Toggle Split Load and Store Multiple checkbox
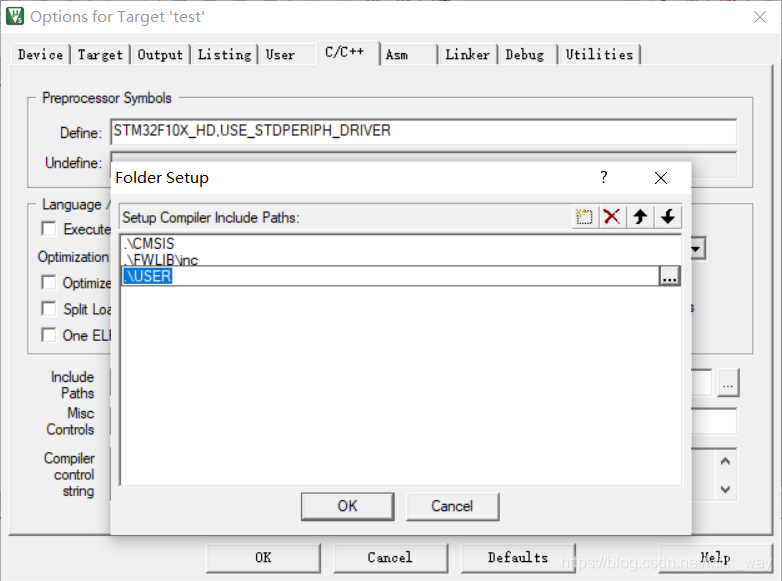The width and height of the screenshot is (782, 581). (x=48, y=309)
